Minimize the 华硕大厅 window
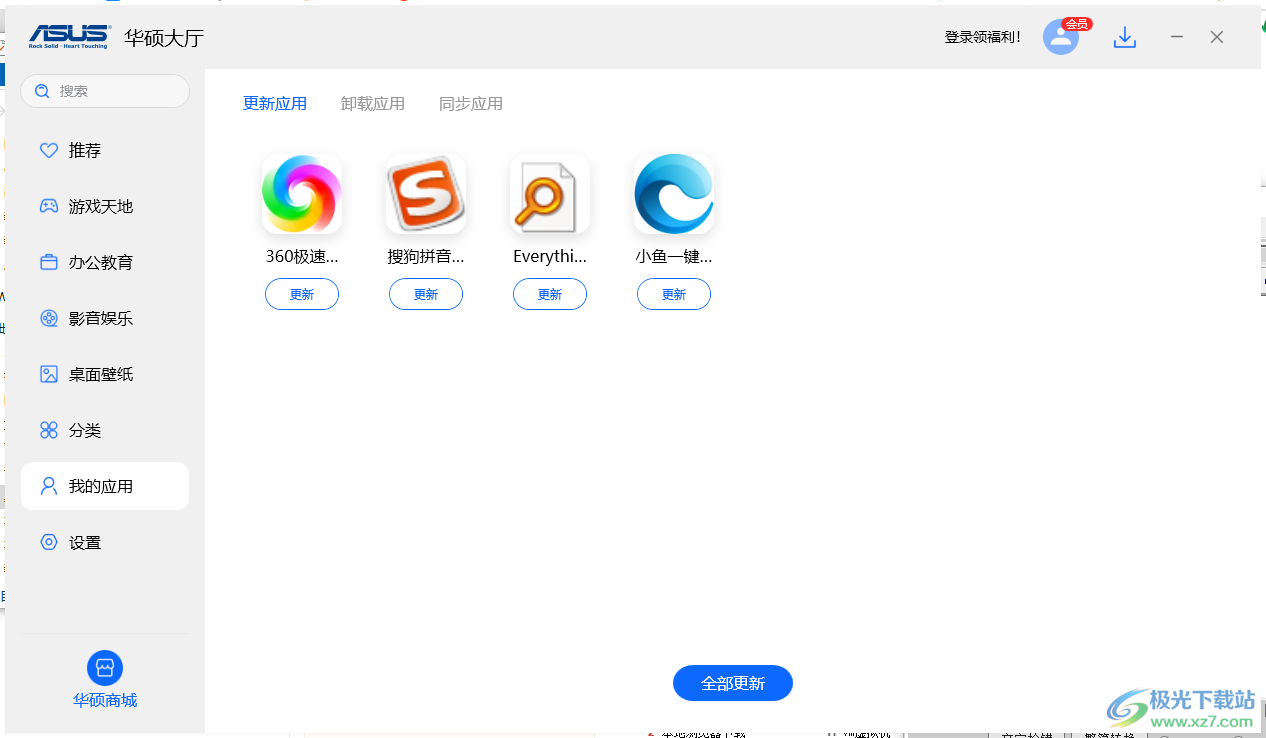 (x=1177, y=37)
